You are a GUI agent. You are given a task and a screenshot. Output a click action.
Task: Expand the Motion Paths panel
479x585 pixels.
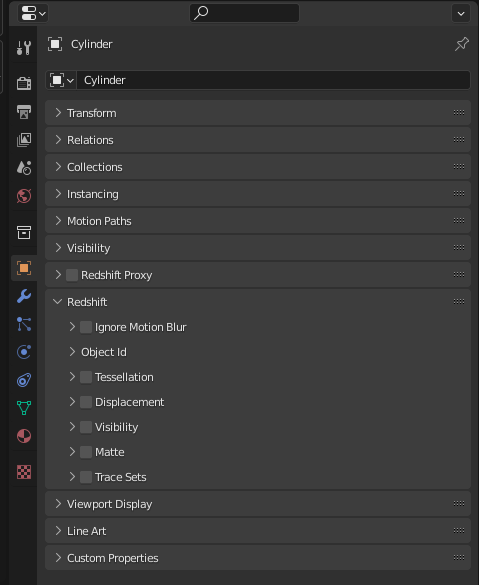click(x=258, y=221)
